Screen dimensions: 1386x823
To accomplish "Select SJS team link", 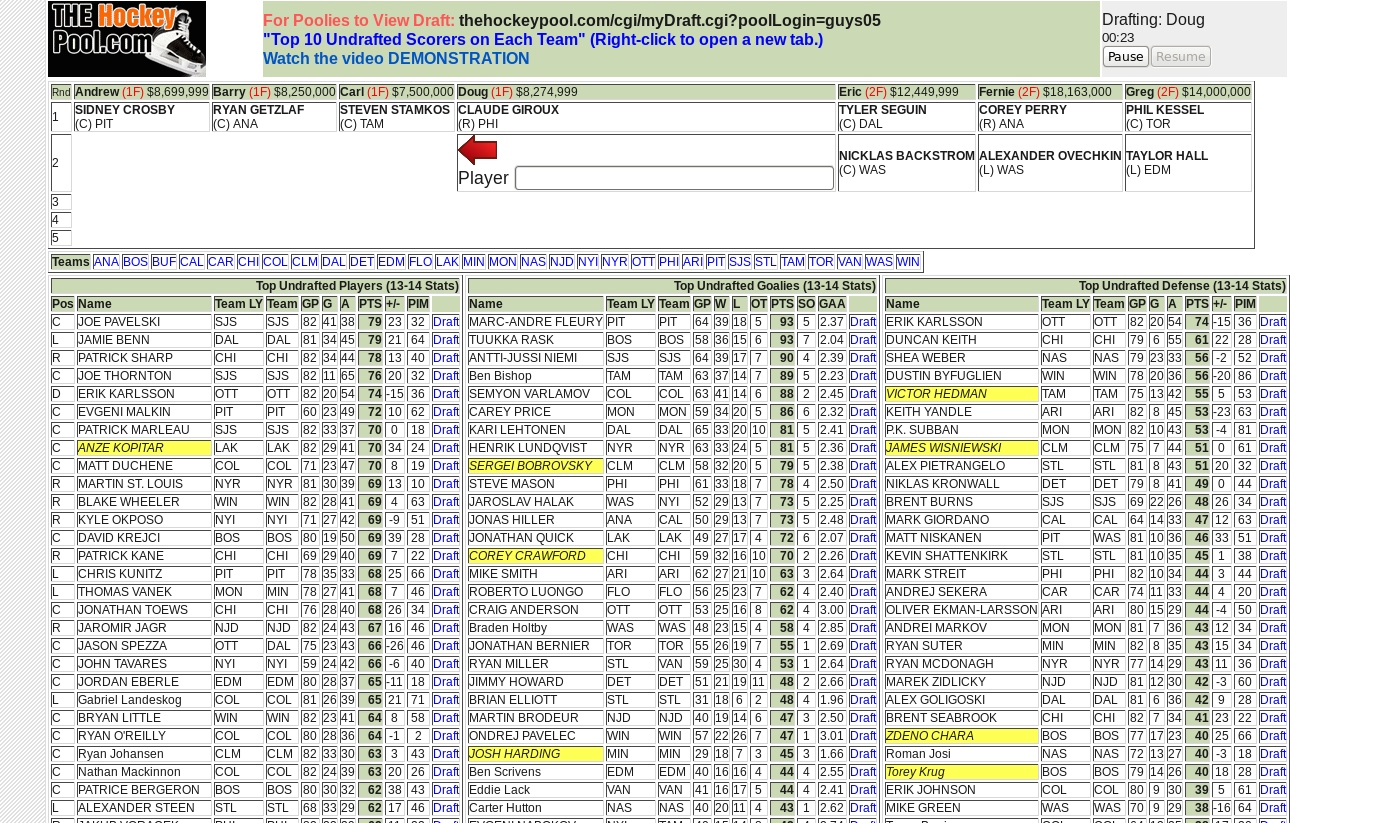I will [740, 262].
